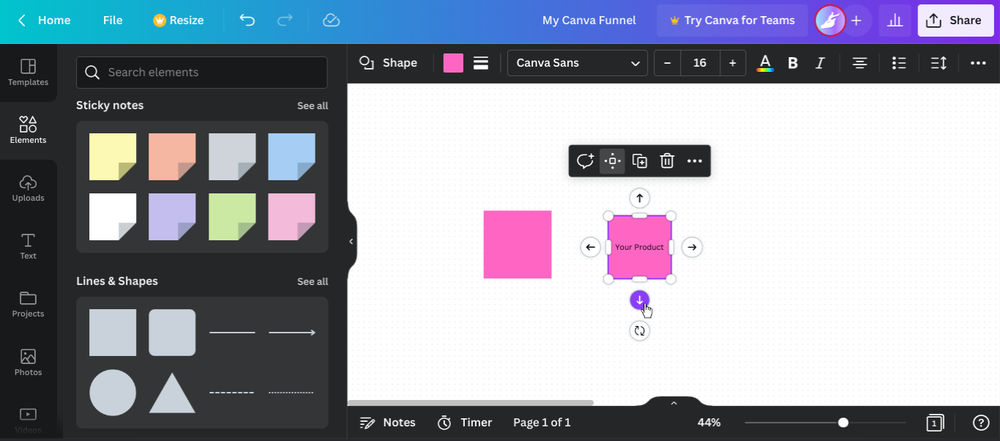
Task: Click the pink shape fill color swatch
Action: (x=454, y=63)
